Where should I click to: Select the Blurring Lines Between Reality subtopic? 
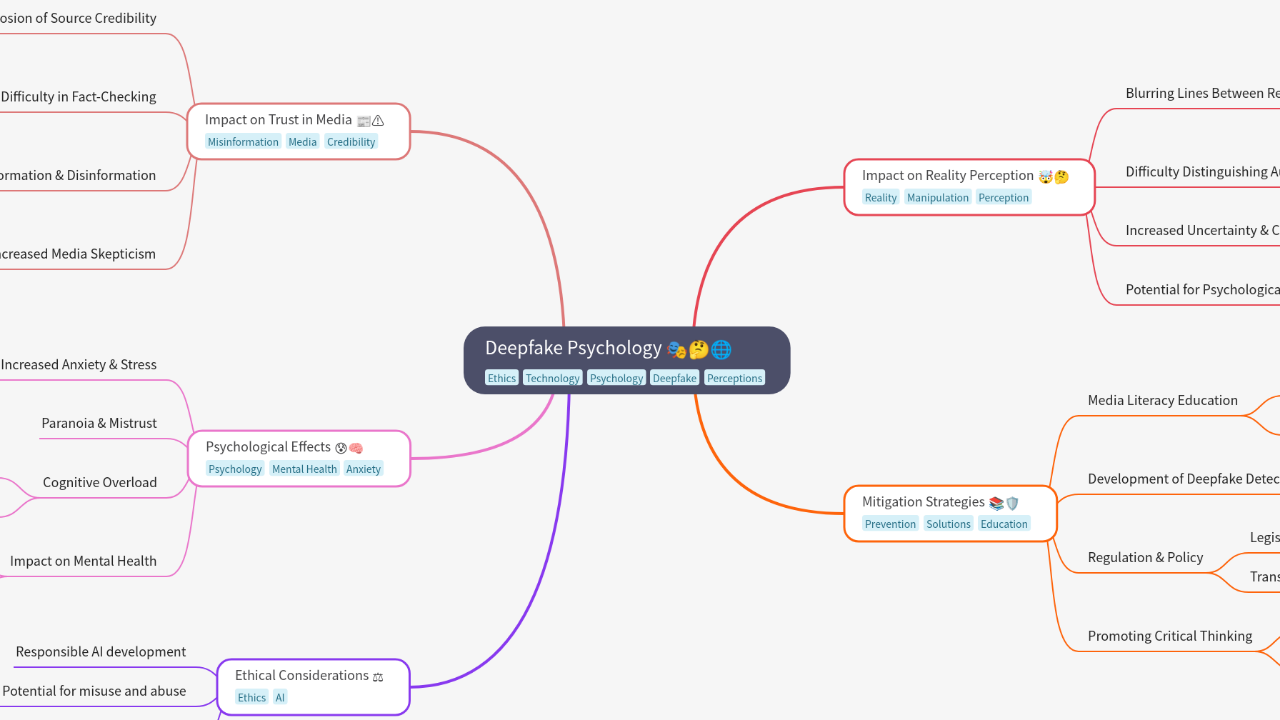1202,94
